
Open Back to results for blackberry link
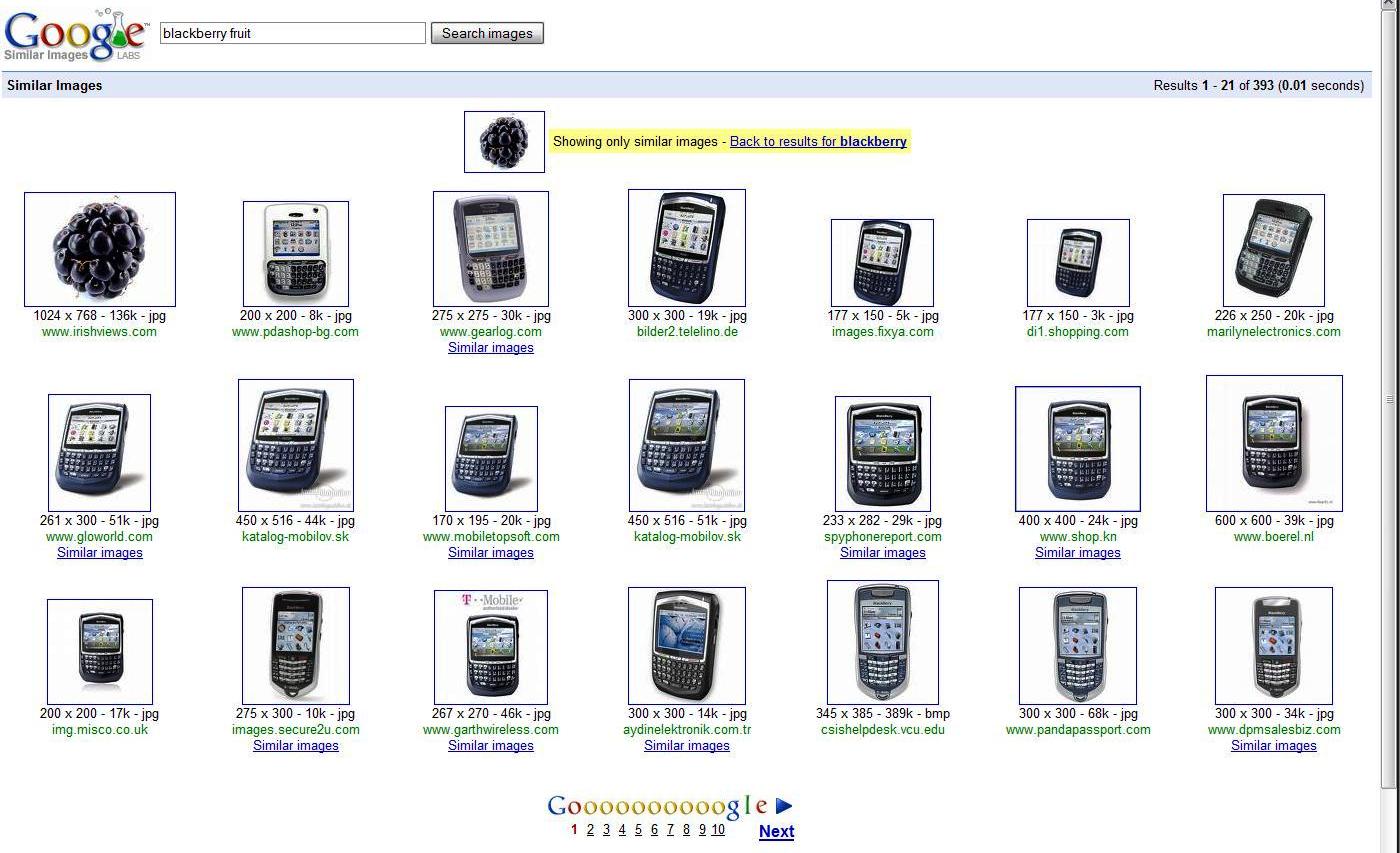[818, 141]
